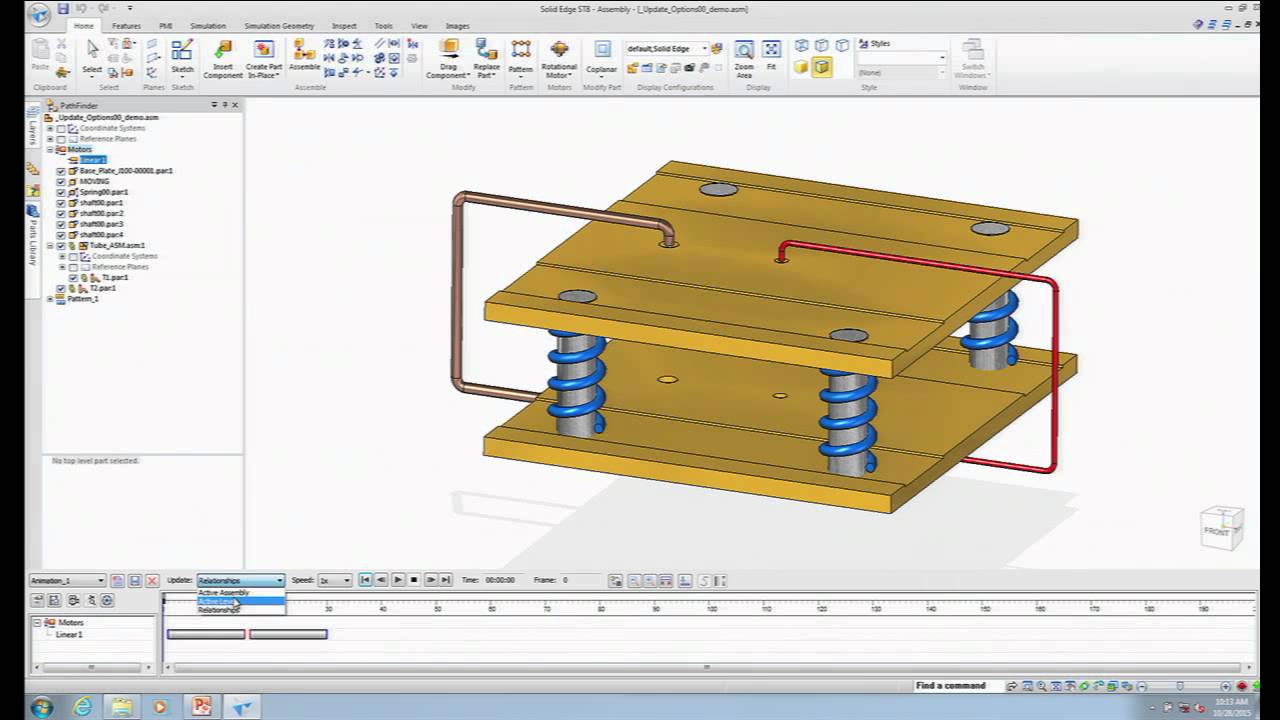Stop the animation playback
Viewport: 1280px width, 720px height.
pyautogui.click(x=414, y=580)
